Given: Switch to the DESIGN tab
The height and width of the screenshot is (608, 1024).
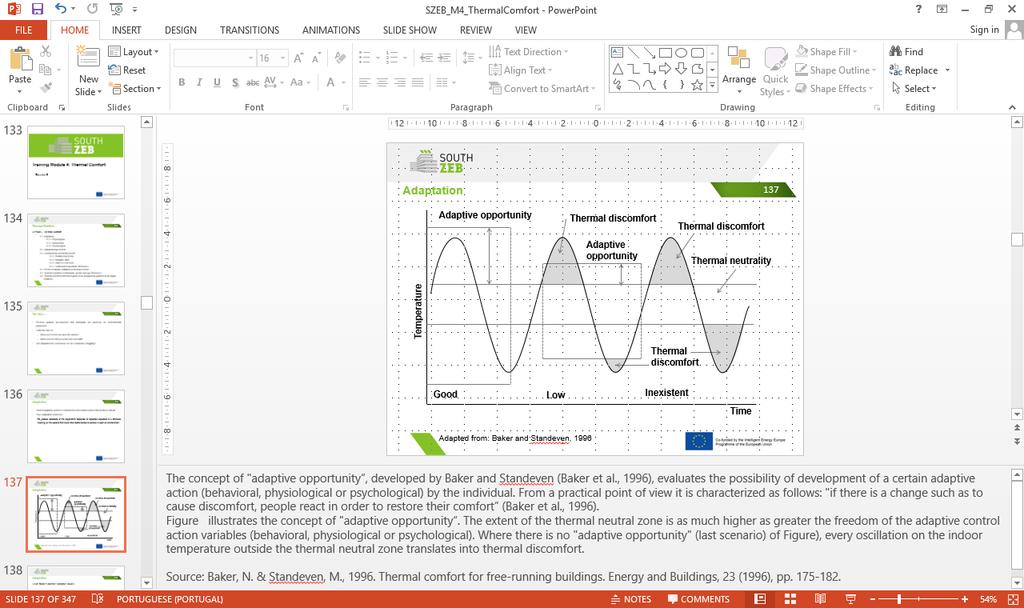Looking at the screenshot, I should pos(180,30).
